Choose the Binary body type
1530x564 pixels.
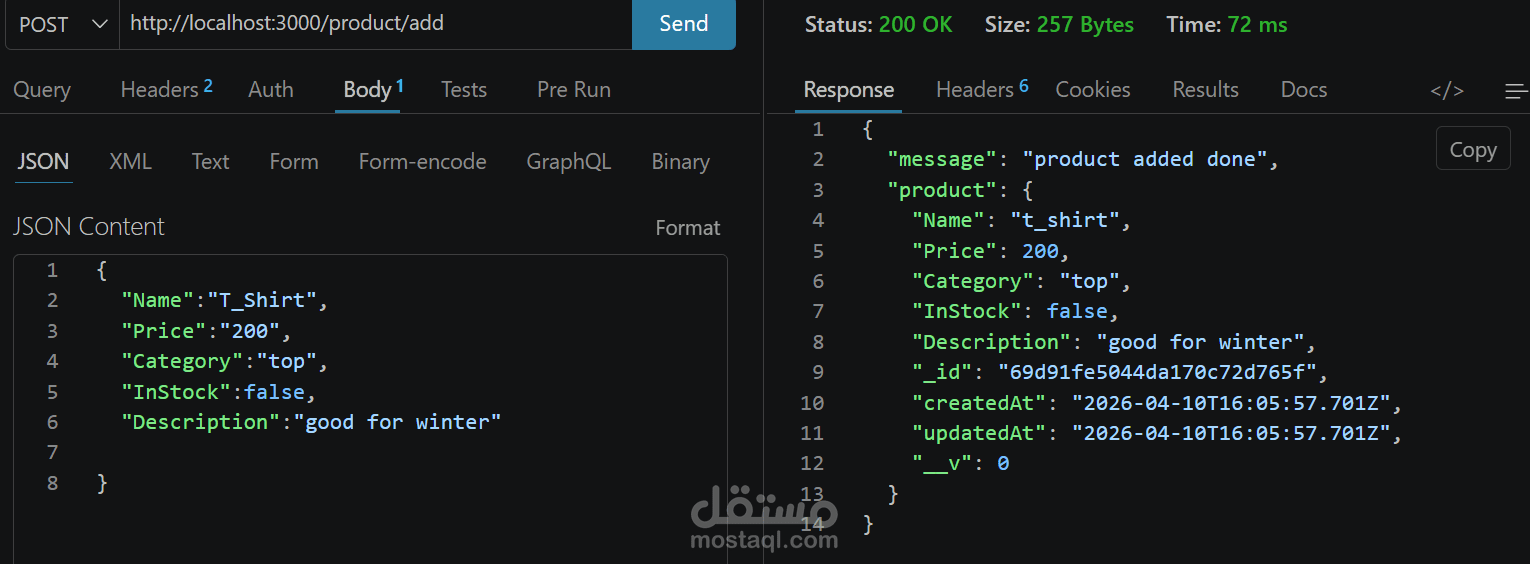click(x=680, y=162)
